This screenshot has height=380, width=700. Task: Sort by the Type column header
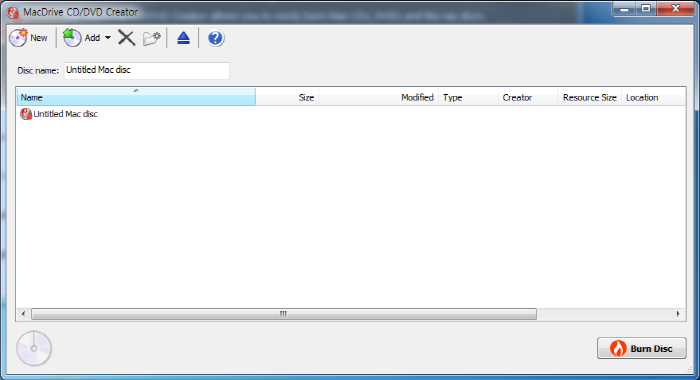click(468, 97)
